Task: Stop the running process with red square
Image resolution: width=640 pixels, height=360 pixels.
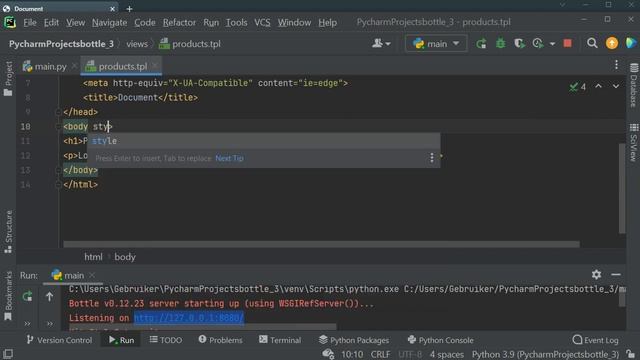Action: coord(567,43)
